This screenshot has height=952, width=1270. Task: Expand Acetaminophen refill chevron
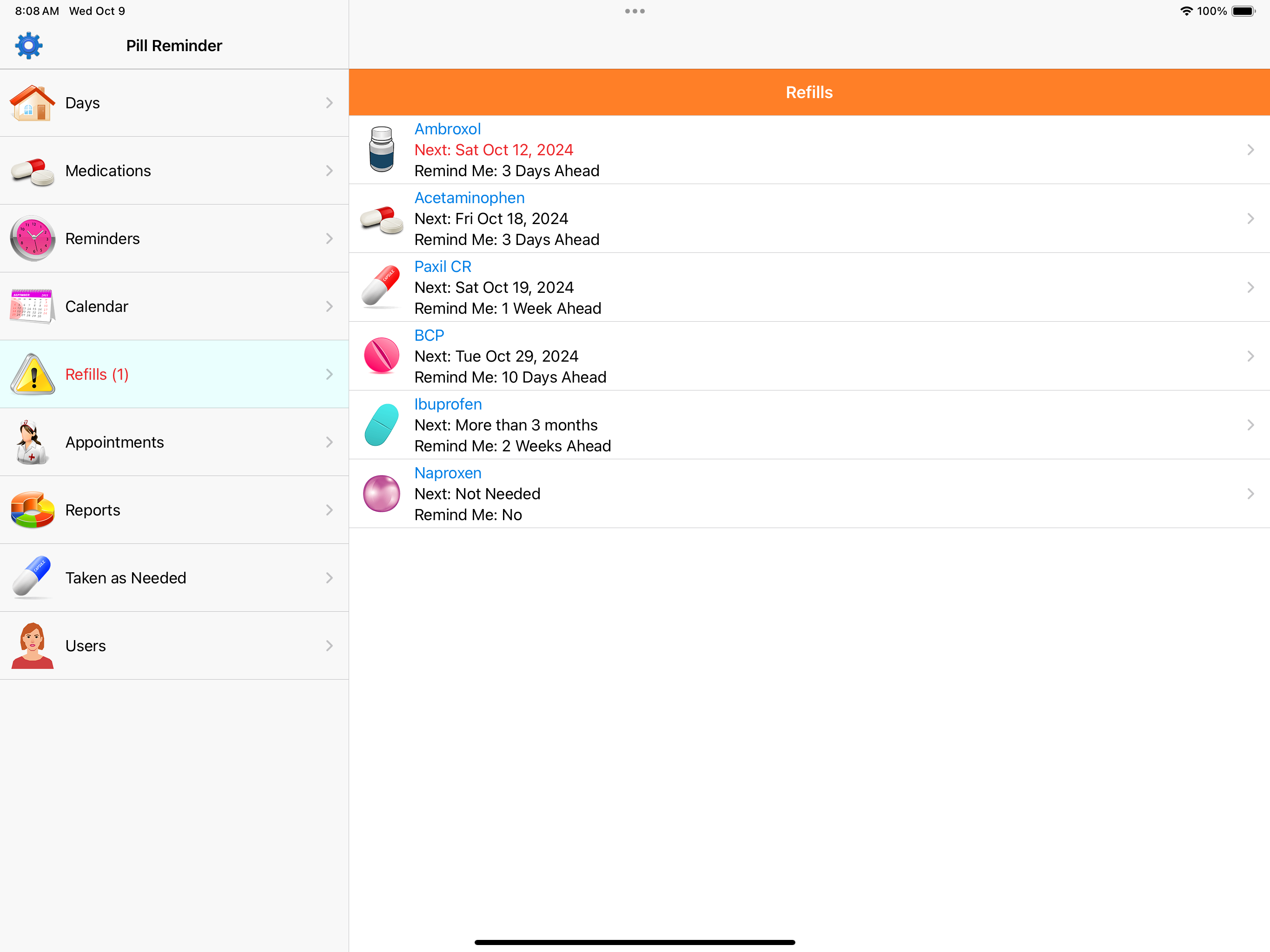(1250, 219)
